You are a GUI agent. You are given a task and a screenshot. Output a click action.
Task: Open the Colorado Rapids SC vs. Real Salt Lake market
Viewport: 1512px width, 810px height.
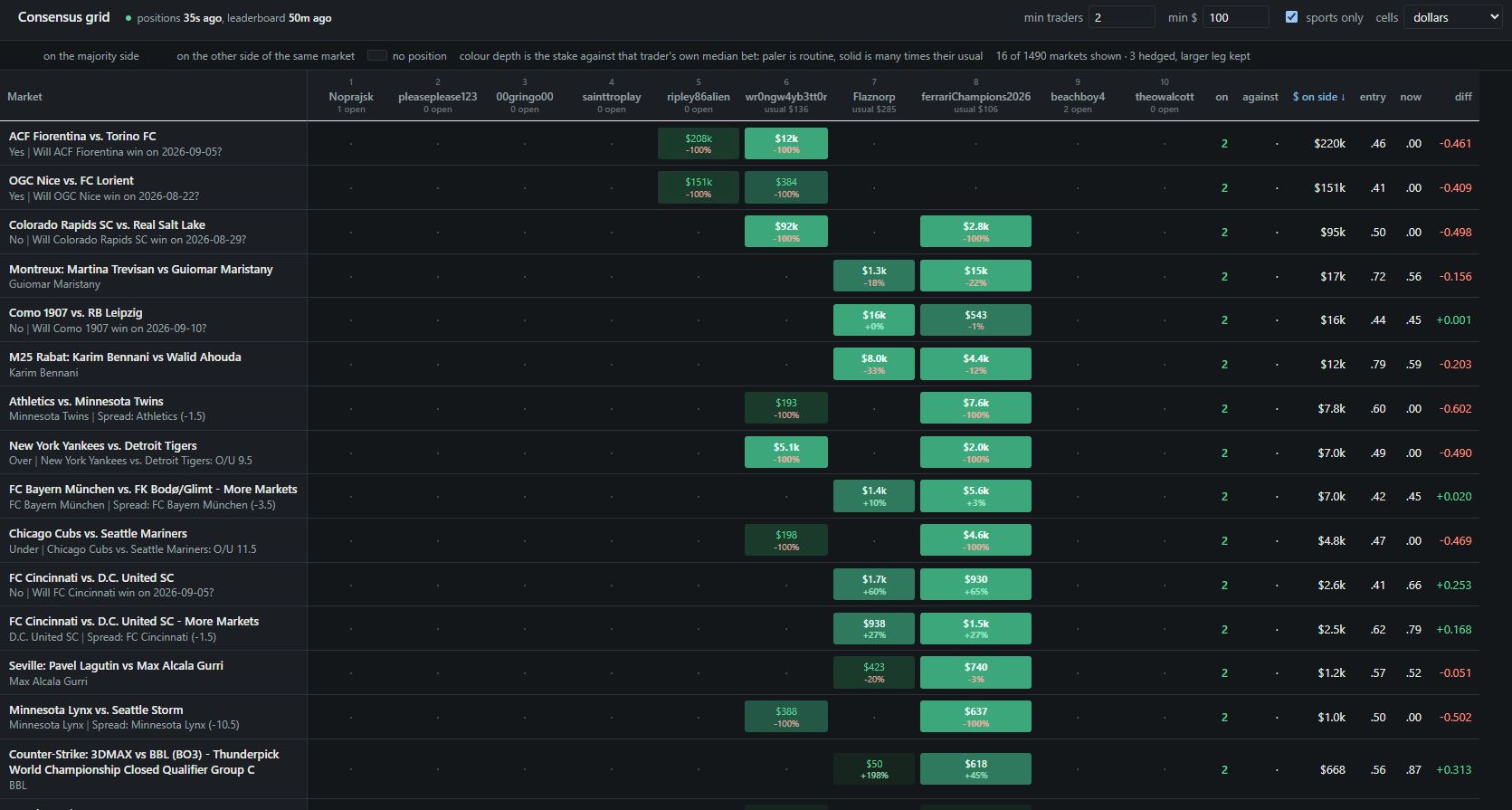pos(107,225)
